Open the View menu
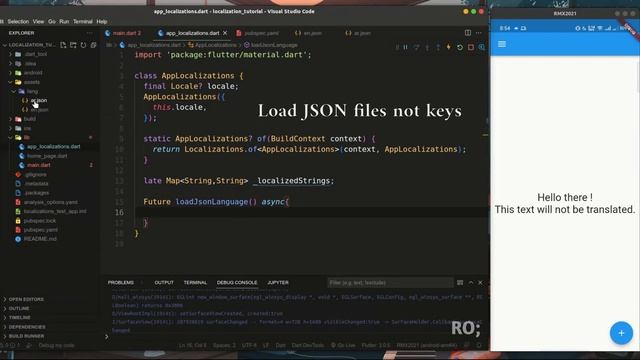Viewport: 640px width, 360px height. point(38,22)
